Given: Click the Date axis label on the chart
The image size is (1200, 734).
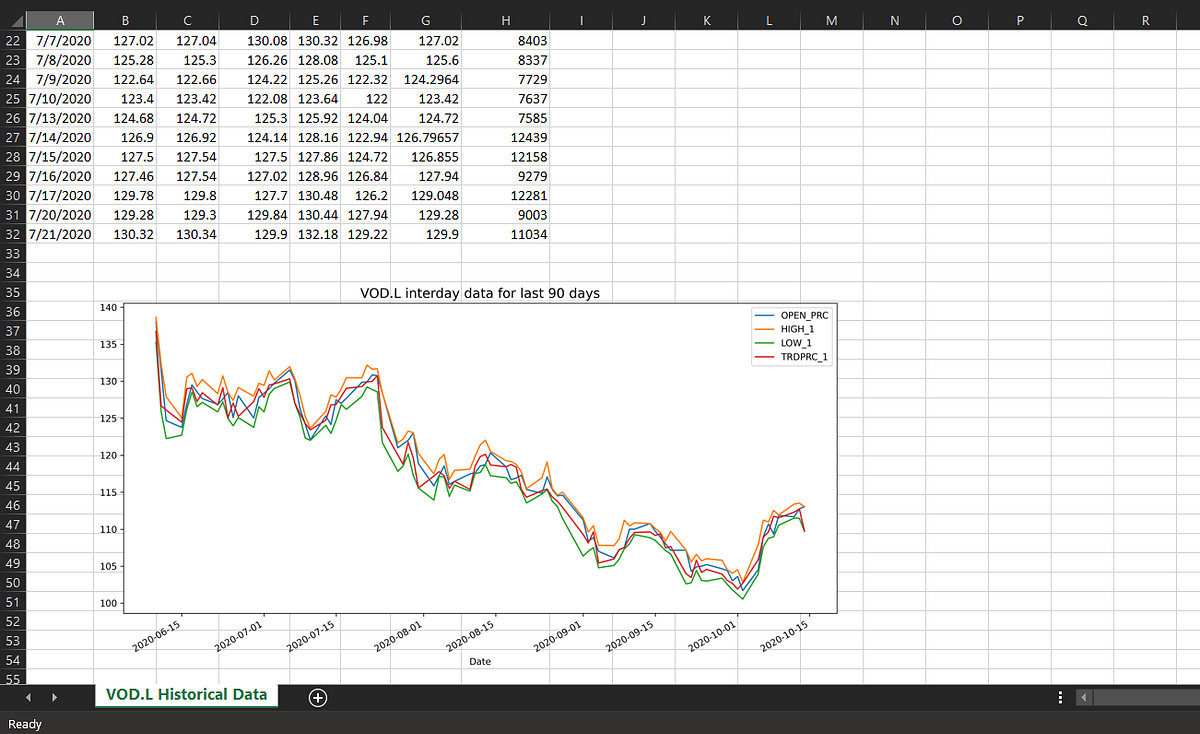Looking at the screenshot, I should [479, 661].
